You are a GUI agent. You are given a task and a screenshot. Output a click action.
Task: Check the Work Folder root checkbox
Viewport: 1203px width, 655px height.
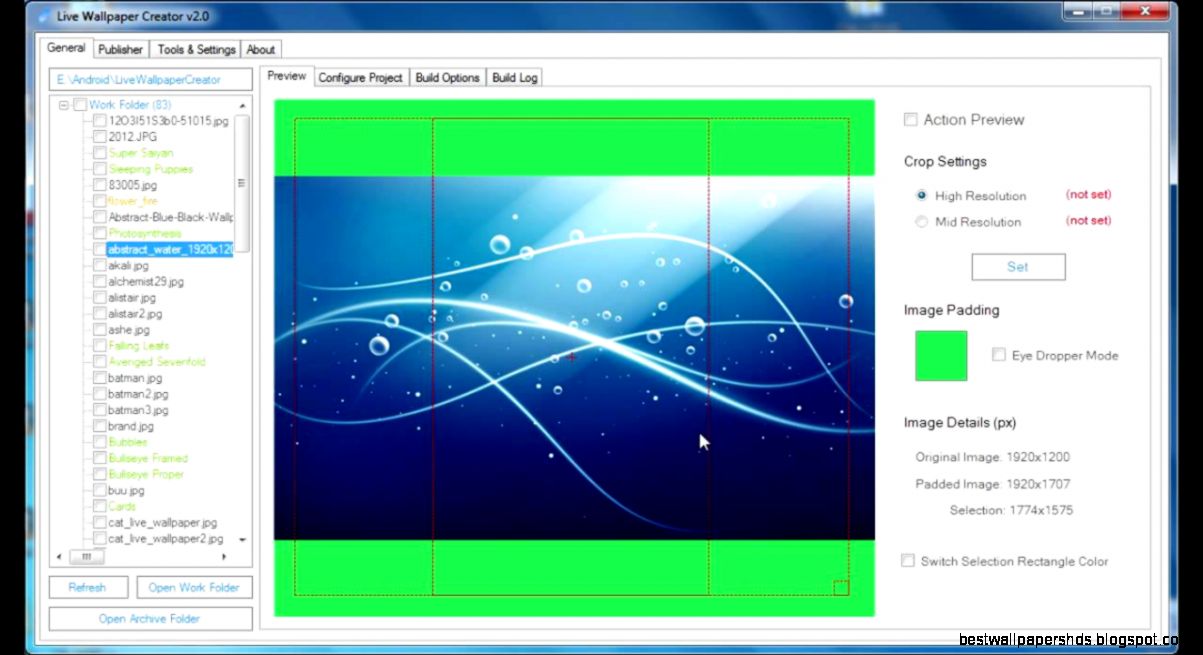(x=80, y=105)
